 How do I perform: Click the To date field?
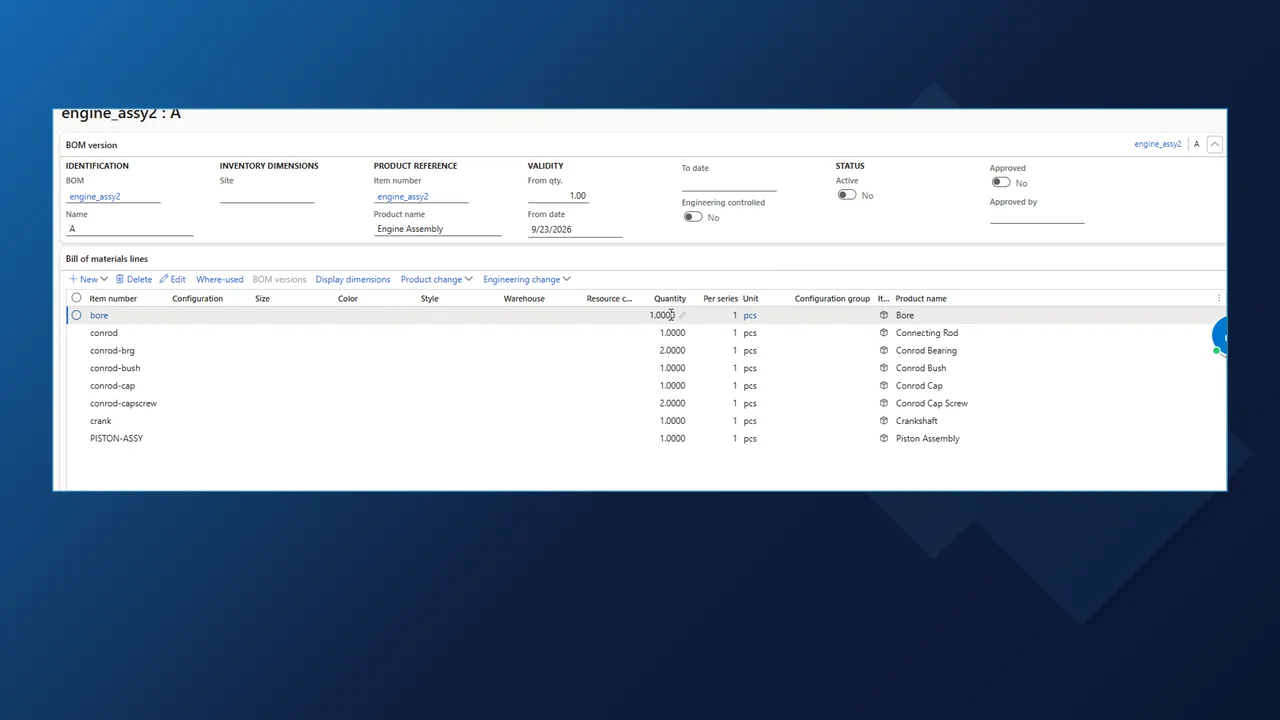click(x=729, y=183)
